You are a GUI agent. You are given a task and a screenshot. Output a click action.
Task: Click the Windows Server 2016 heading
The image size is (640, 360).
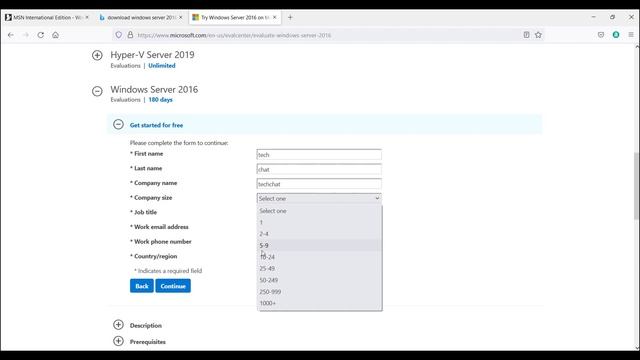154,89
